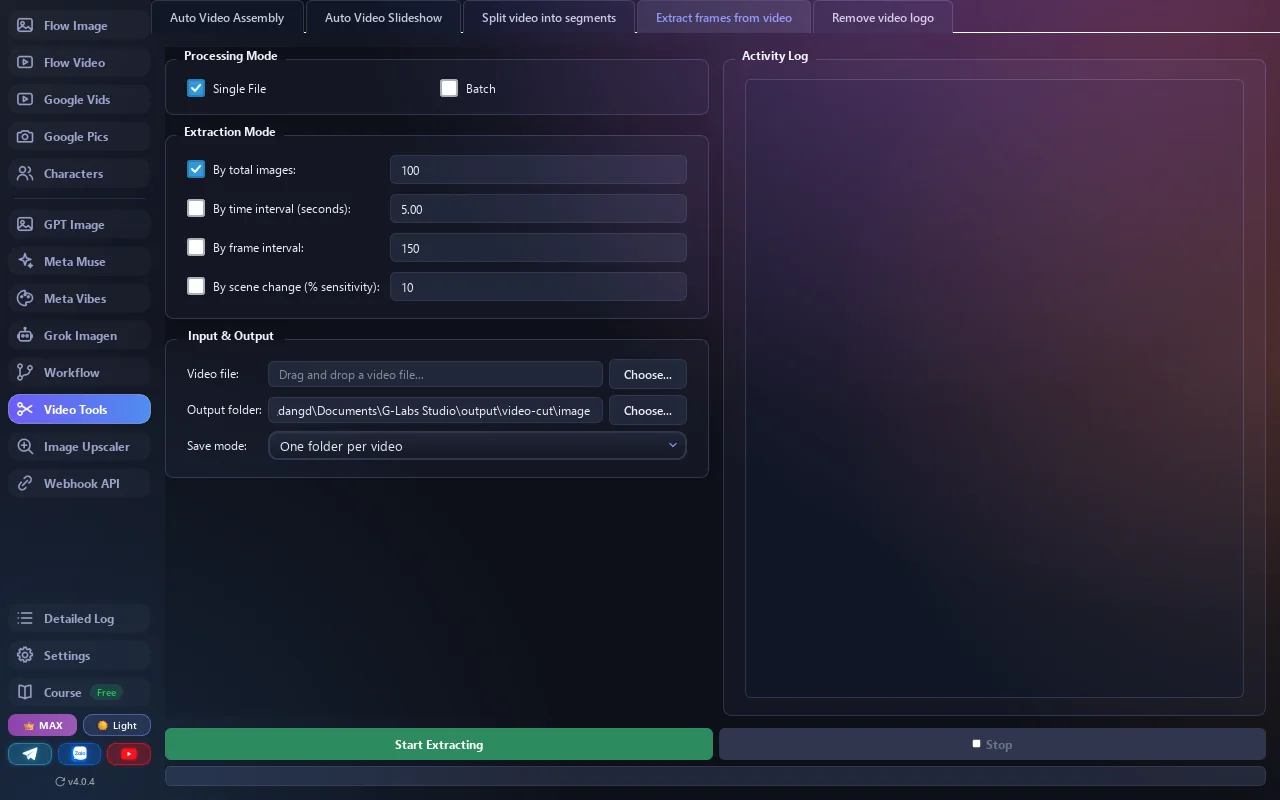Click the Start Extracting button
This screenshot has width=1280, height=800.
[439, 744]
